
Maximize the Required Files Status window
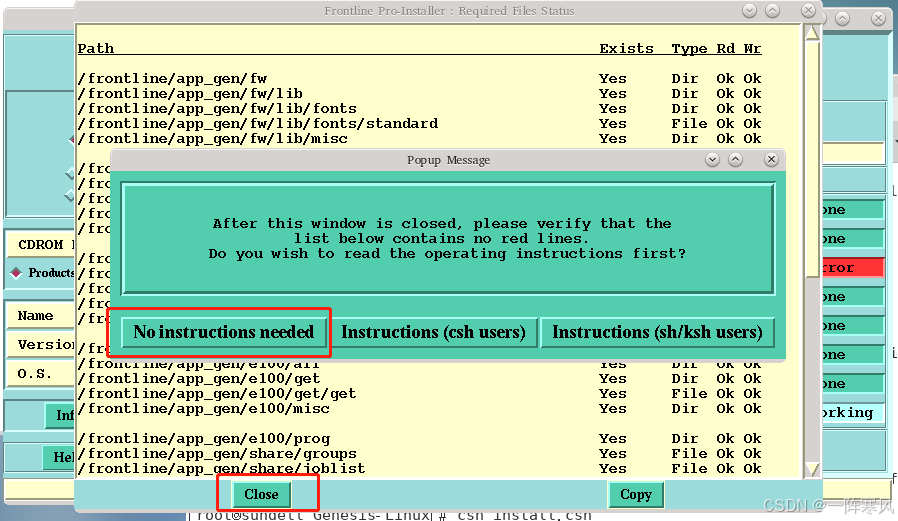[x=773, y=11]
